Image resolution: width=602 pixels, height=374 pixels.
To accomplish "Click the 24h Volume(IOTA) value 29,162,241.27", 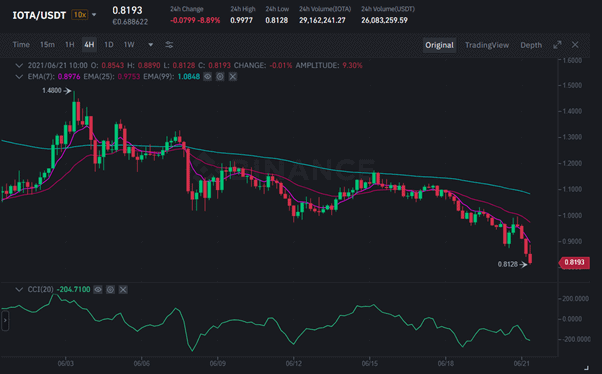I will click(322, 20).
